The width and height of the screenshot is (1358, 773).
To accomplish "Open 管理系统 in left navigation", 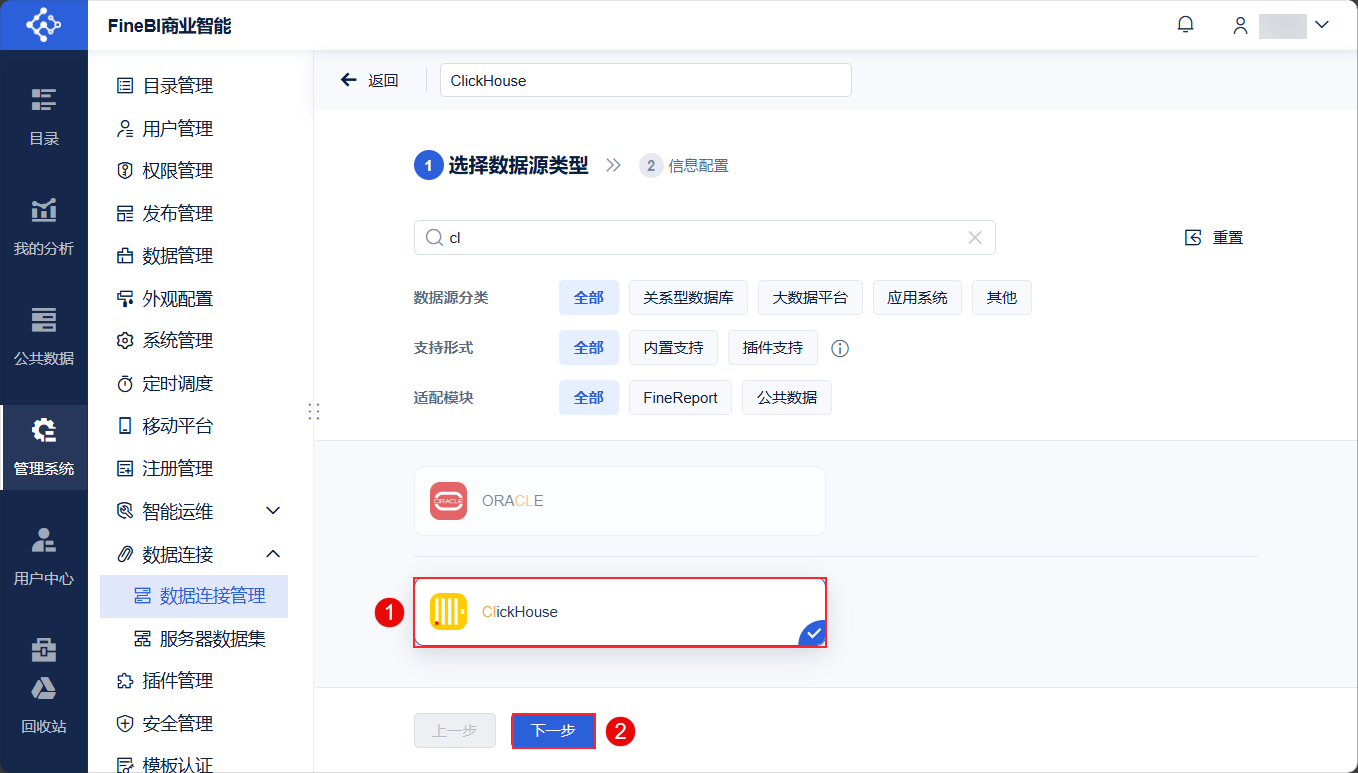I will coord(44,446).
